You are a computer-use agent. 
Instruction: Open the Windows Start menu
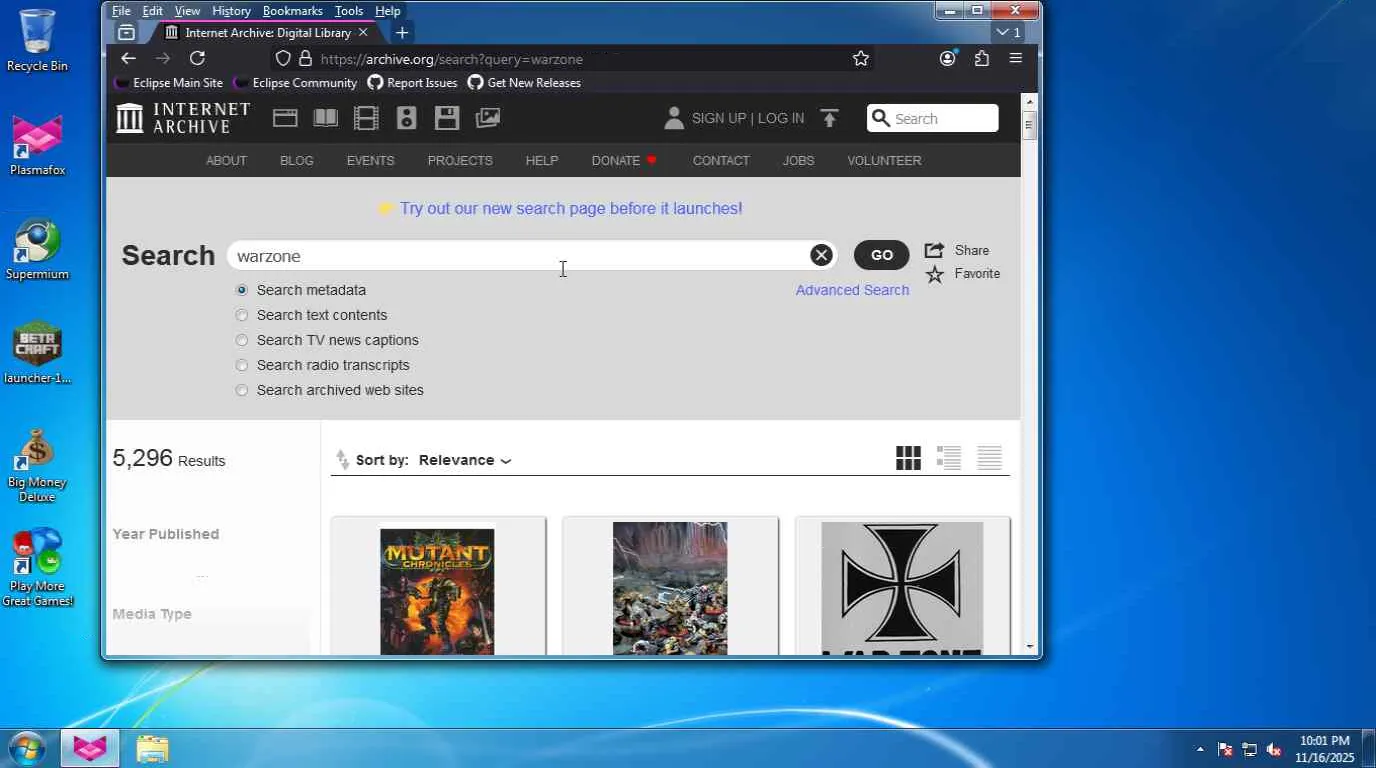(27, 748)
